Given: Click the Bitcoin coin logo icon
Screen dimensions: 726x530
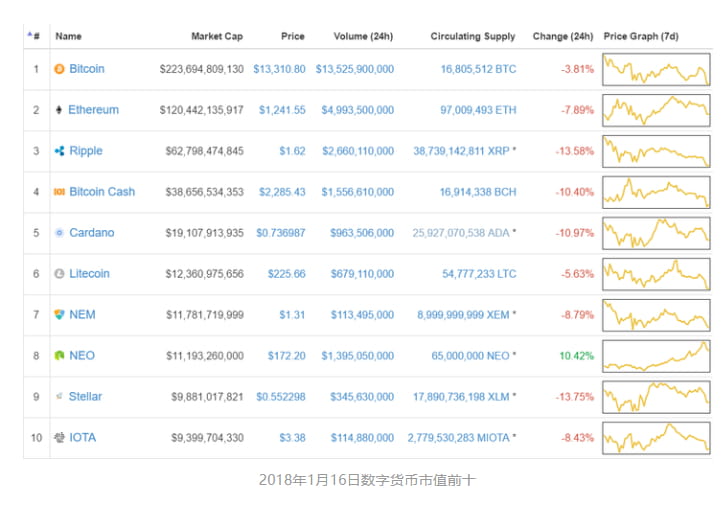Looking at the screenshot, I should click(59, 69).
